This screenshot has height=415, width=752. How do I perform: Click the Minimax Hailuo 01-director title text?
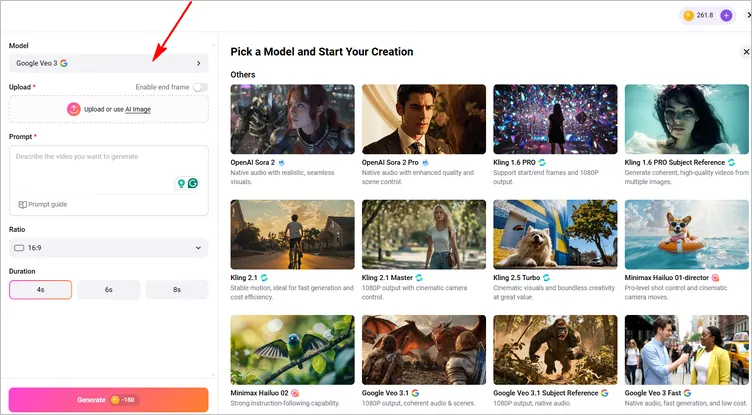coord(667,278)
